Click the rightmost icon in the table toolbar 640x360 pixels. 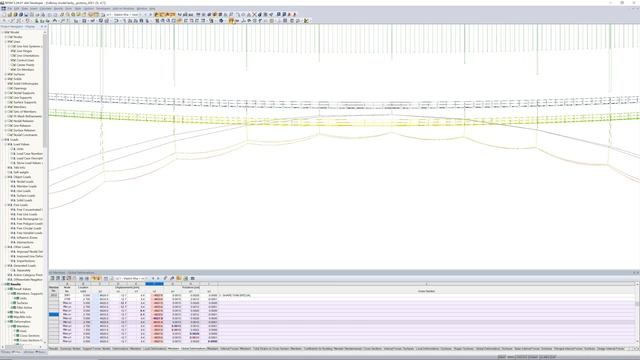[193, 278]
